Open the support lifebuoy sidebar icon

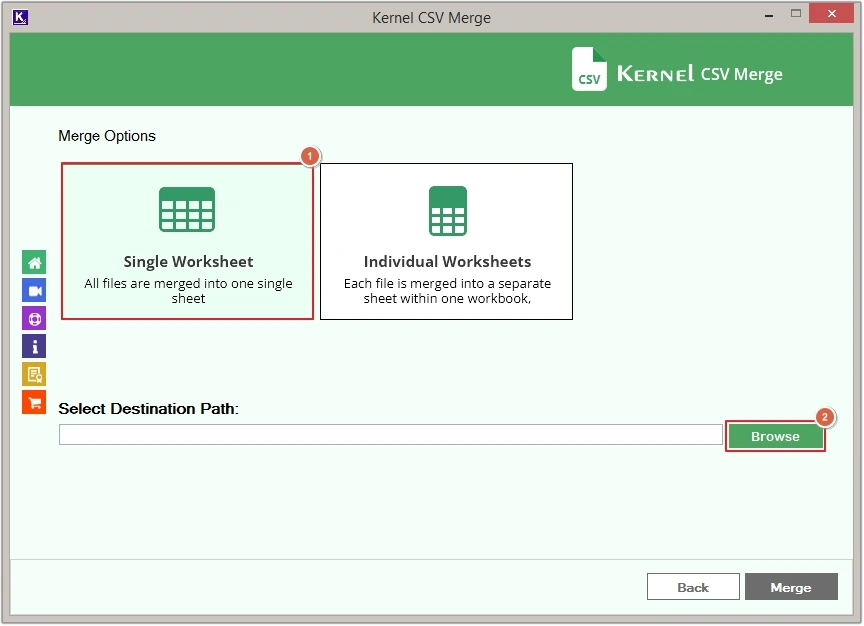click(34, 319)
